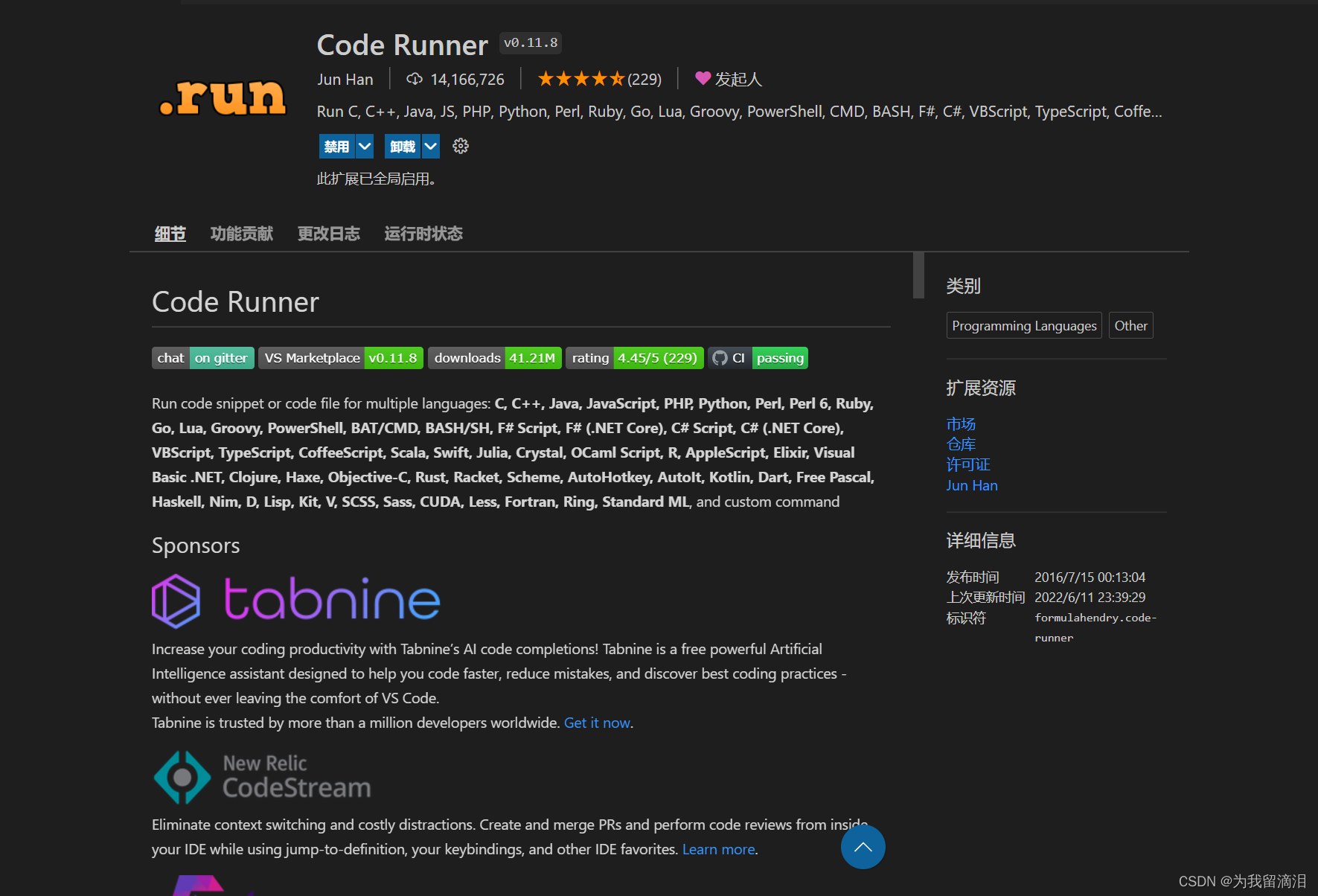
Task: Switch to the 功能贡献 tab
Action: coord(242,234)
